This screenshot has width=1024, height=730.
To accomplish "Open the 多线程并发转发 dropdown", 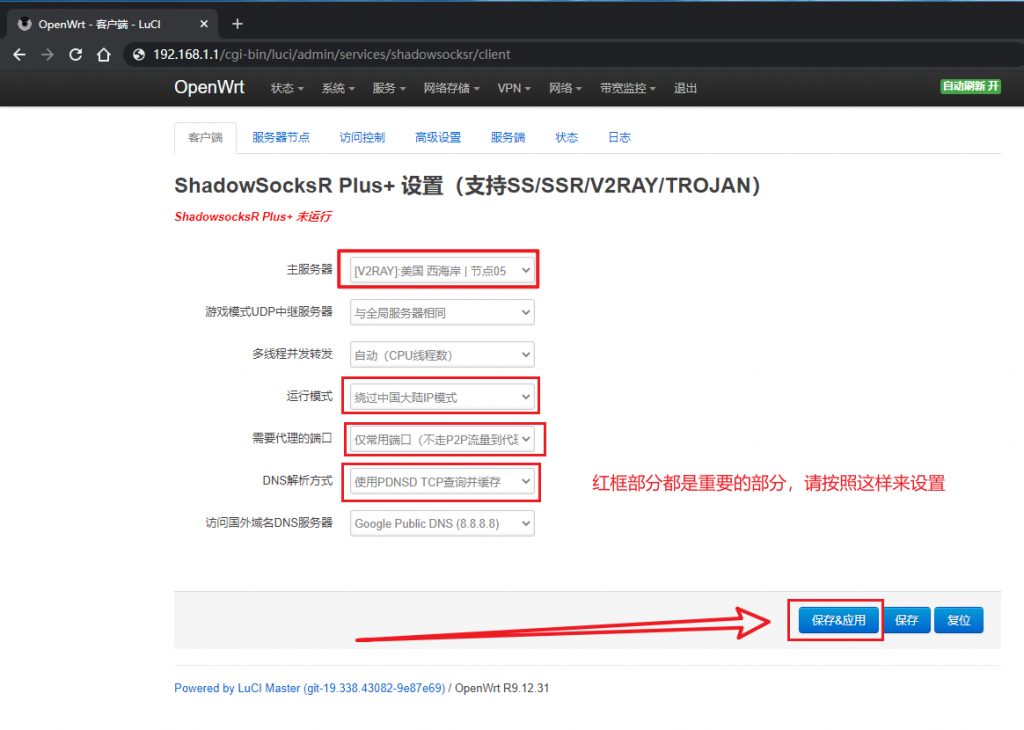I will (x=442, y=355).
